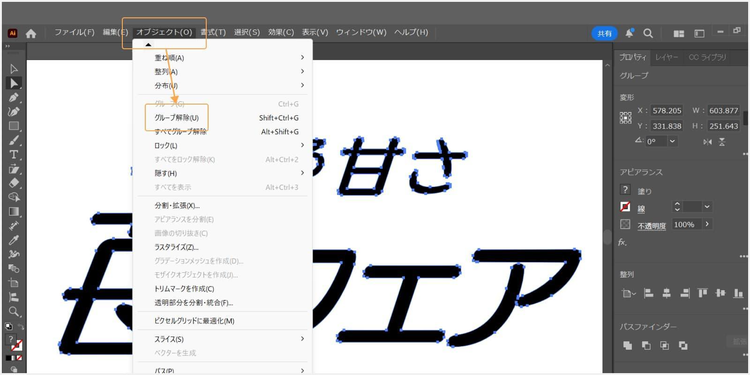
Task: Click horizontal align right icon
Action: [x=685, y=293]
